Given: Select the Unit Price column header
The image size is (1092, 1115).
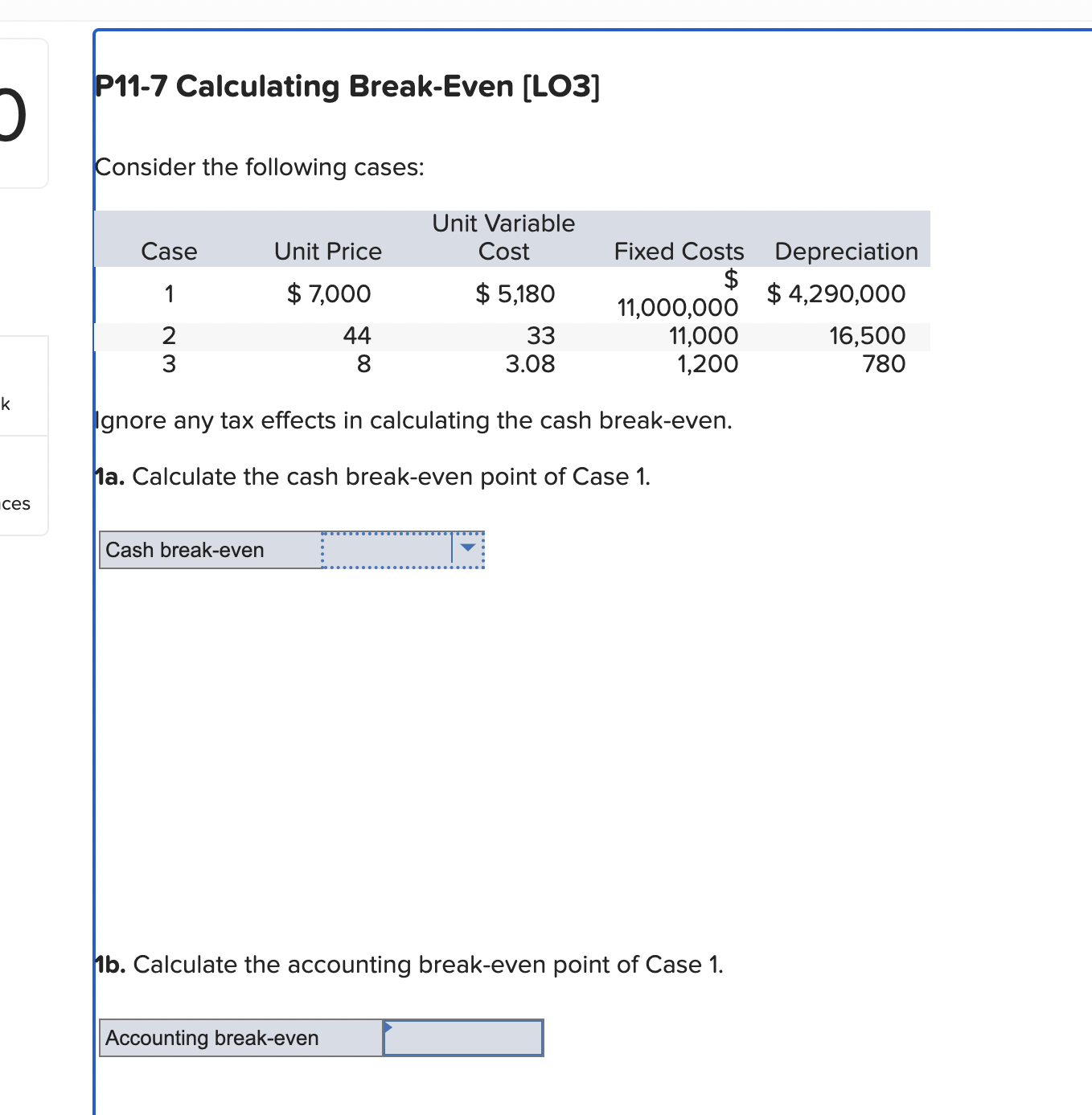Looking at the screenshot, I should point(327,252).
